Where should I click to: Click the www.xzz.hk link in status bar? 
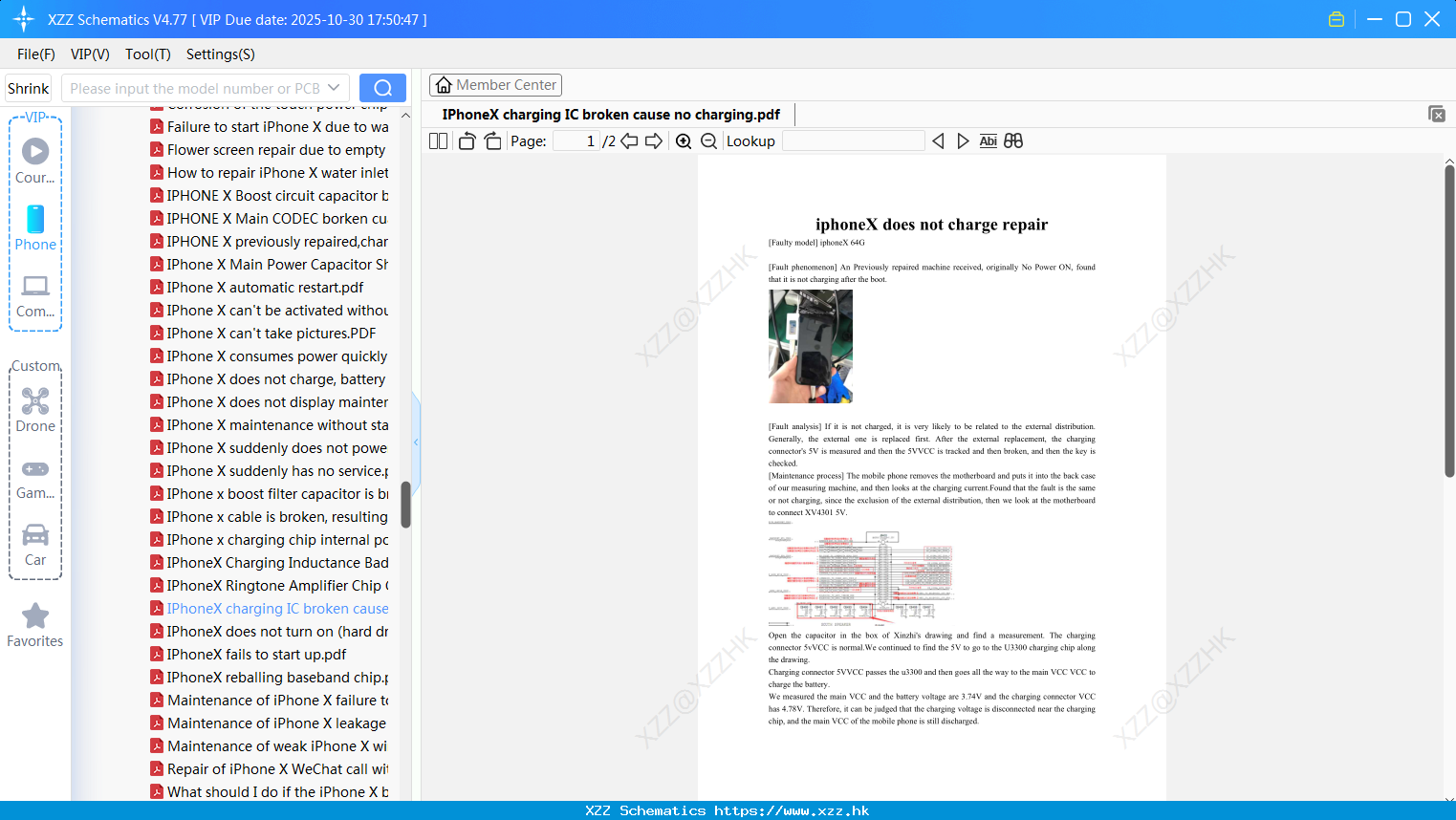click(792, 810)
